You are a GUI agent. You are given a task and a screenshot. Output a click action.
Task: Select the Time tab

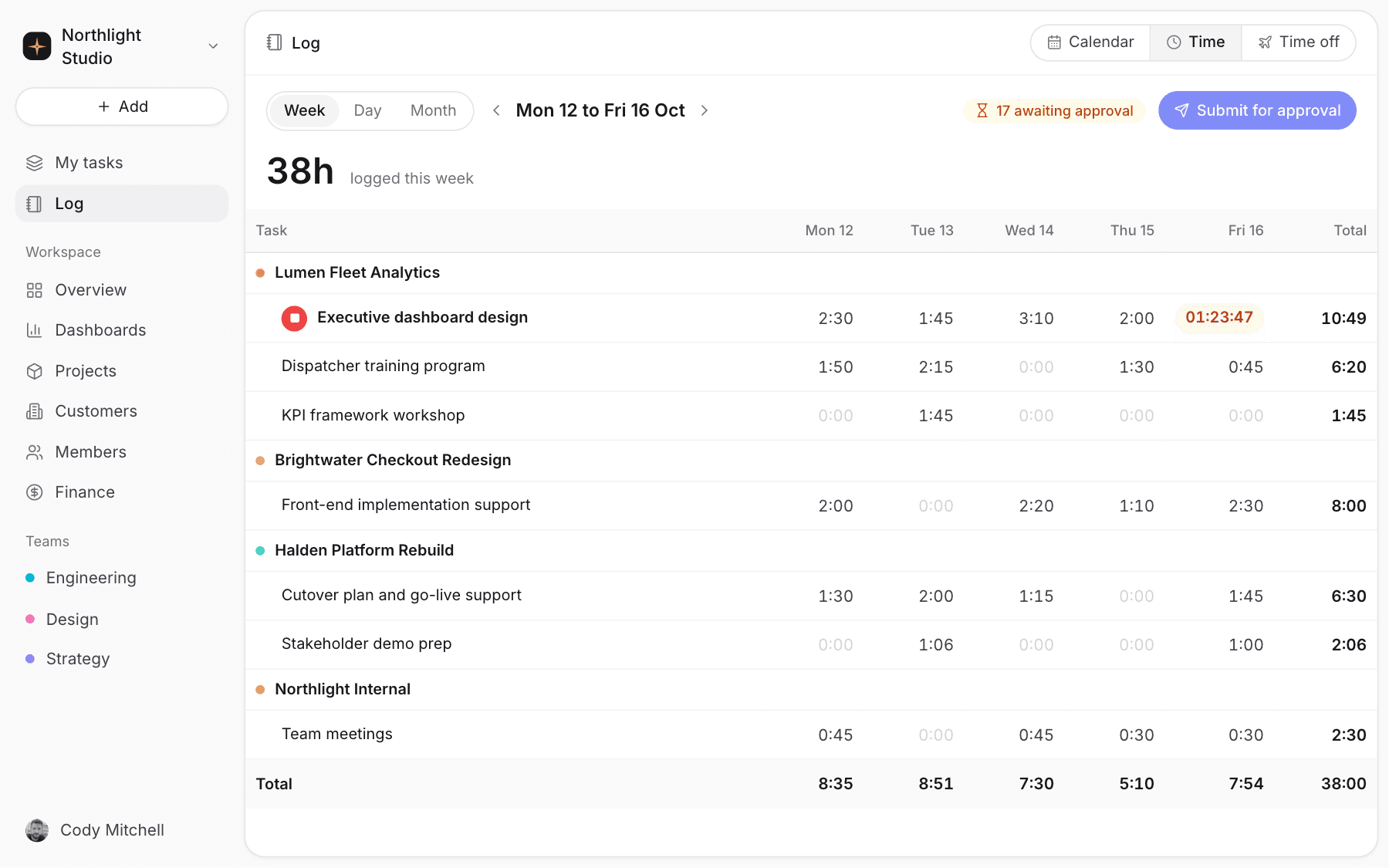[1195, 42]
